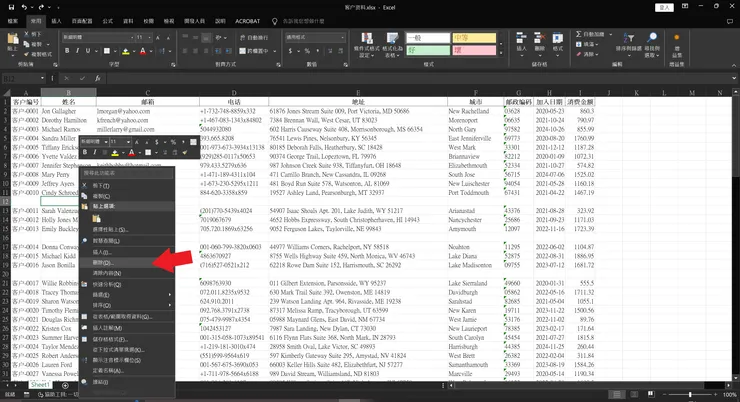Open Format Cells (儲存格格式) dialog entry
This screenshot has width=740, height=402.
[111, 339]
